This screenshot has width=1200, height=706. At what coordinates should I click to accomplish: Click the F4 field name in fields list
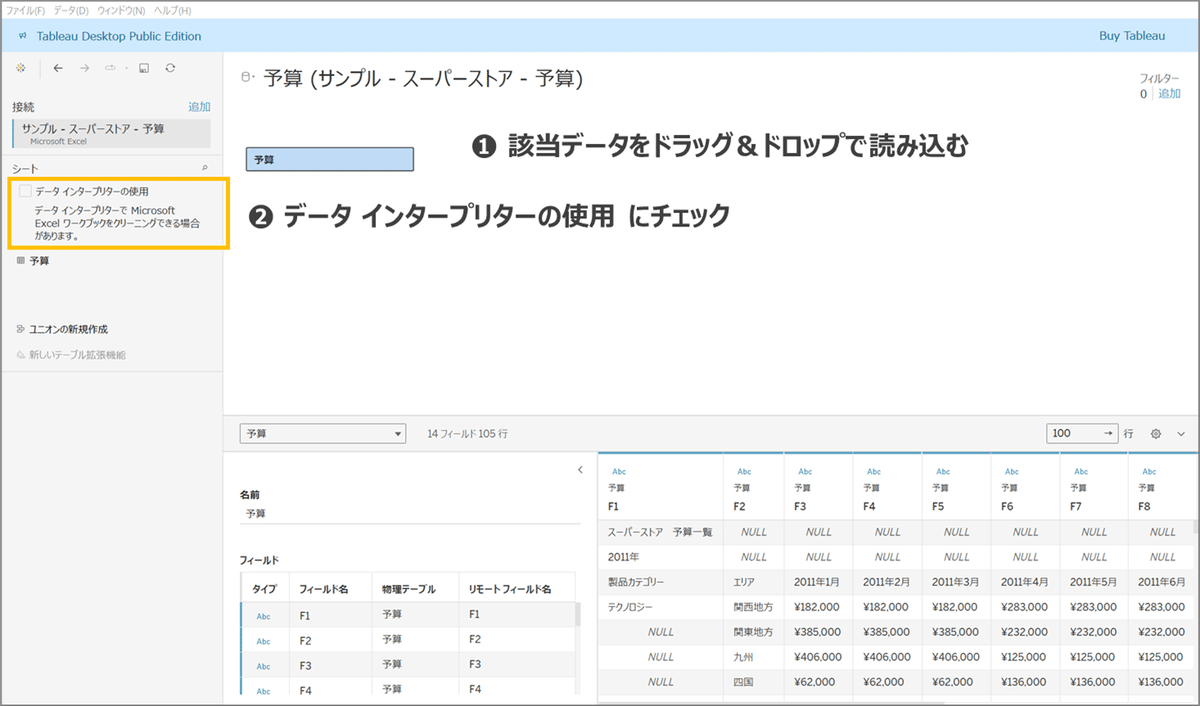[x=305, y=690]
